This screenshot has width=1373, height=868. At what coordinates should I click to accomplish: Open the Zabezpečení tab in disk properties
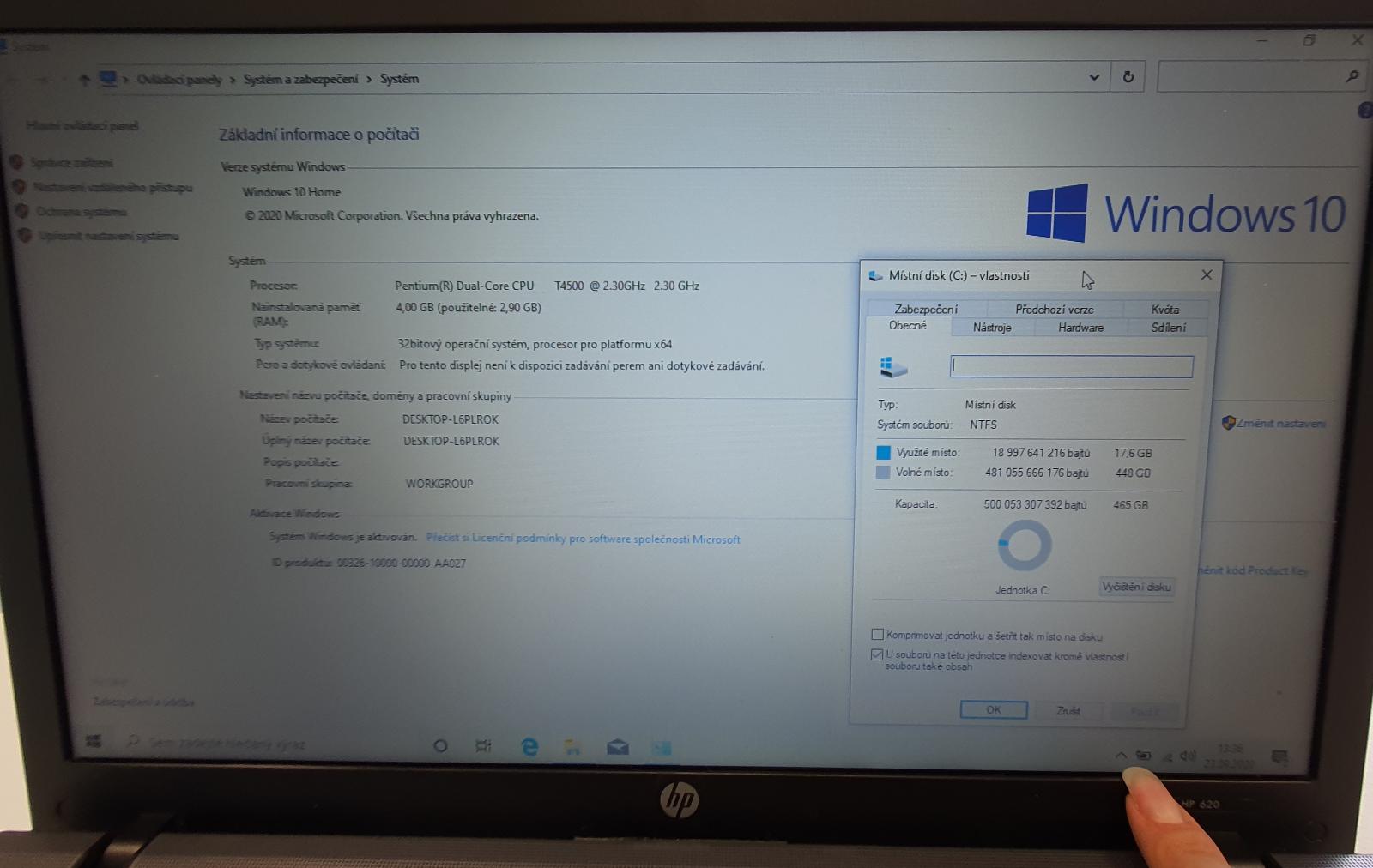(x=926, y=309)
